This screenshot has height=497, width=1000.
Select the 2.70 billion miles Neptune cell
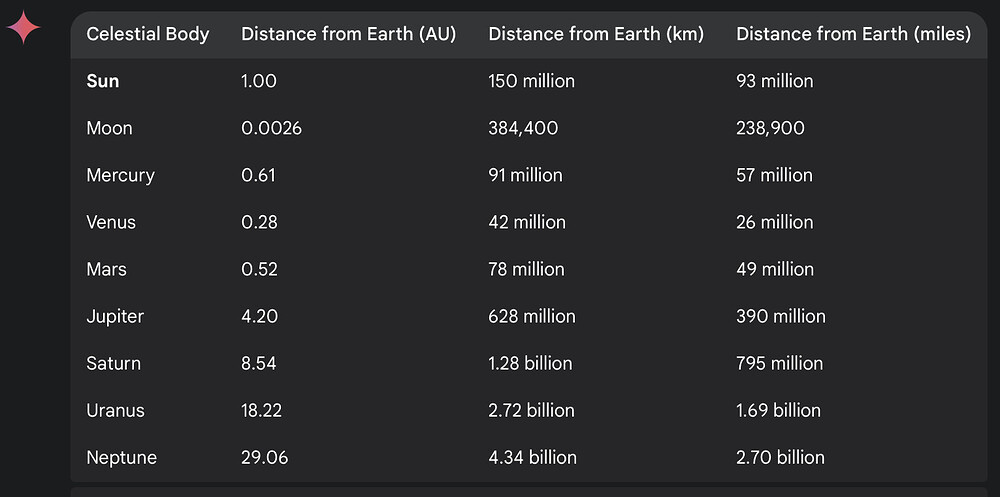pos(781,457)
